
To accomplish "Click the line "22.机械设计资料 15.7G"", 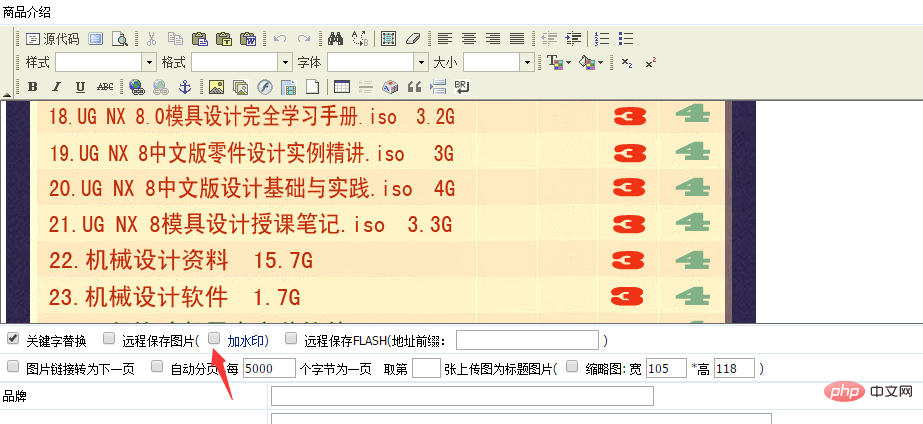I will coord(181,260).
